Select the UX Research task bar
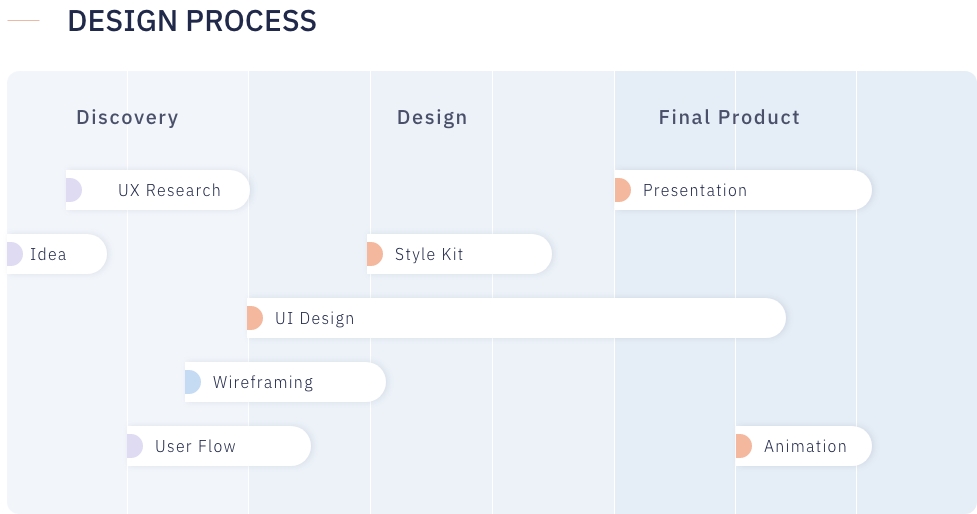Viewport: 977px width, 514px height. [x=158, y=190]
